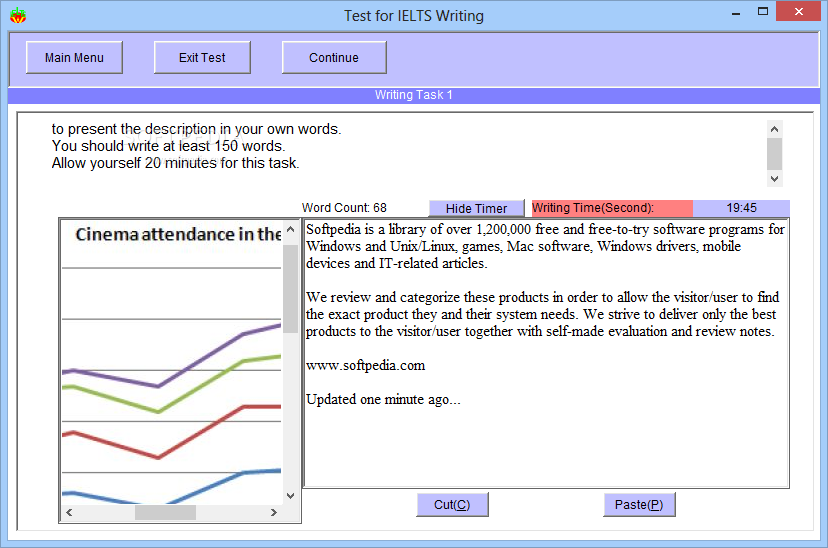Maximize the Test for IELTS Writing window
Image resolution: width=828 pixels, height=548 pixels.
tap(763, 12)
